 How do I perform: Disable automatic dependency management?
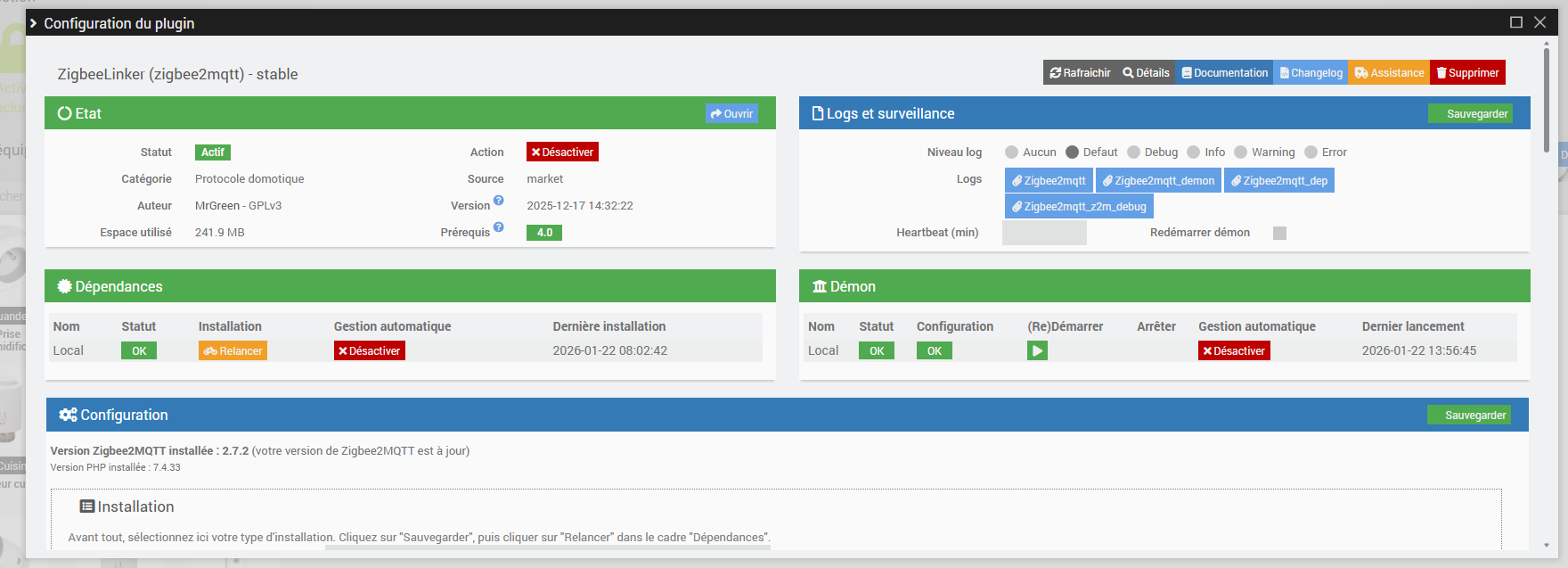[x=370, y=351]
